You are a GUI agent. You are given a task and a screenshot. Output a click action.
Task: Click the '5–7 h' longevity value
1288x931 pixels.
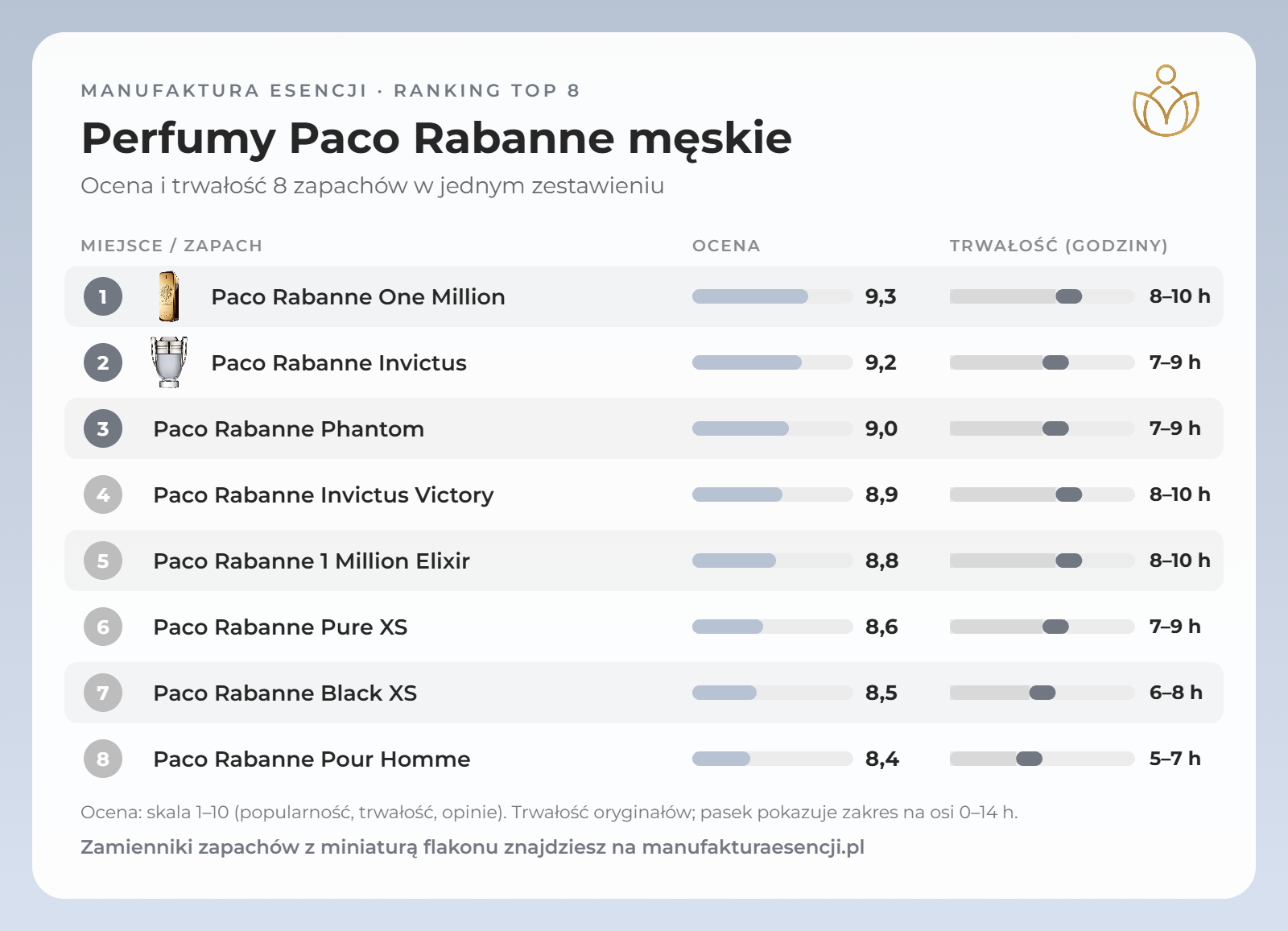tap(1175, 759)
